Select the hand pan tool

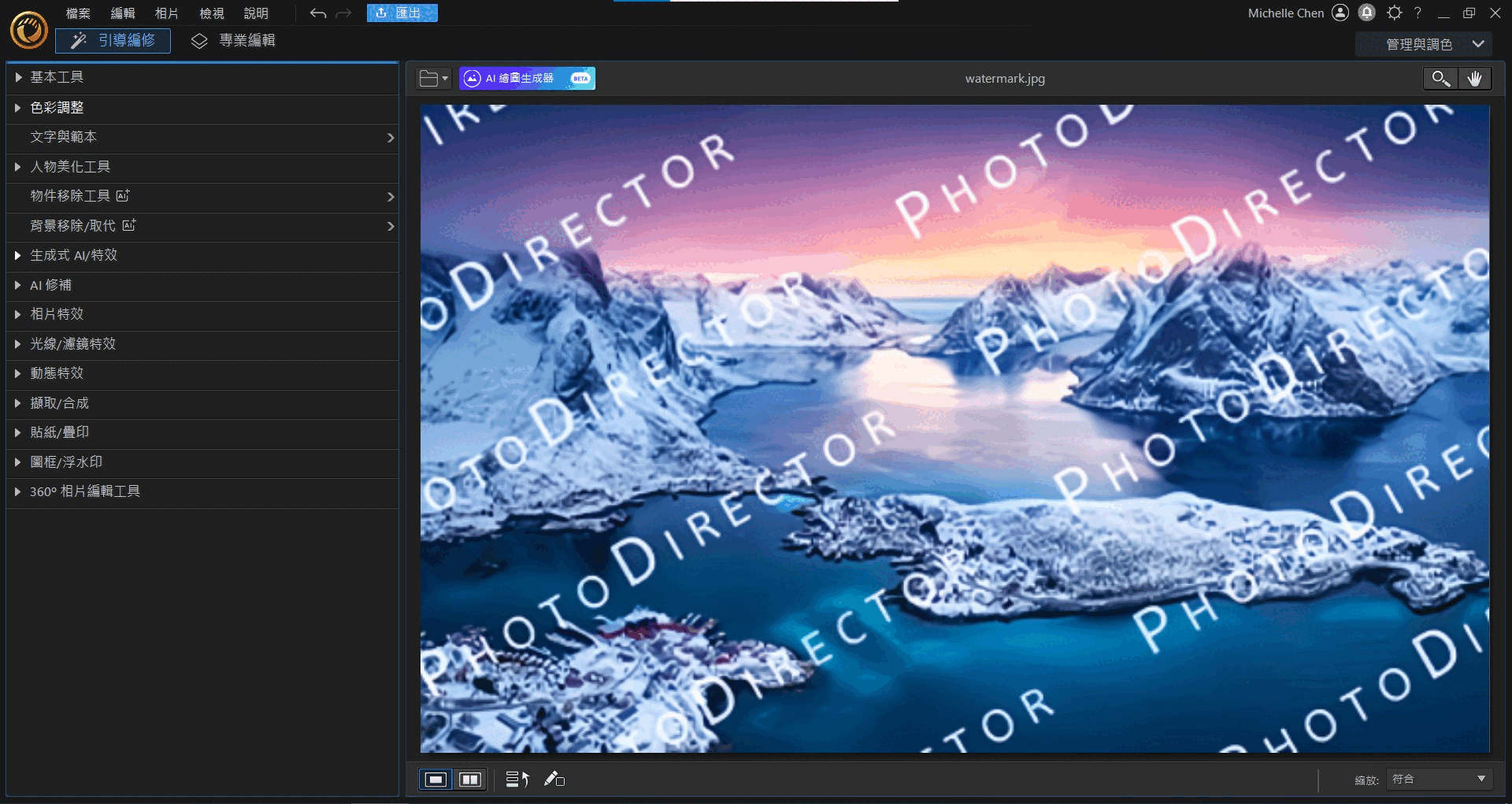pyautogui.click(x=1474, y=79)
